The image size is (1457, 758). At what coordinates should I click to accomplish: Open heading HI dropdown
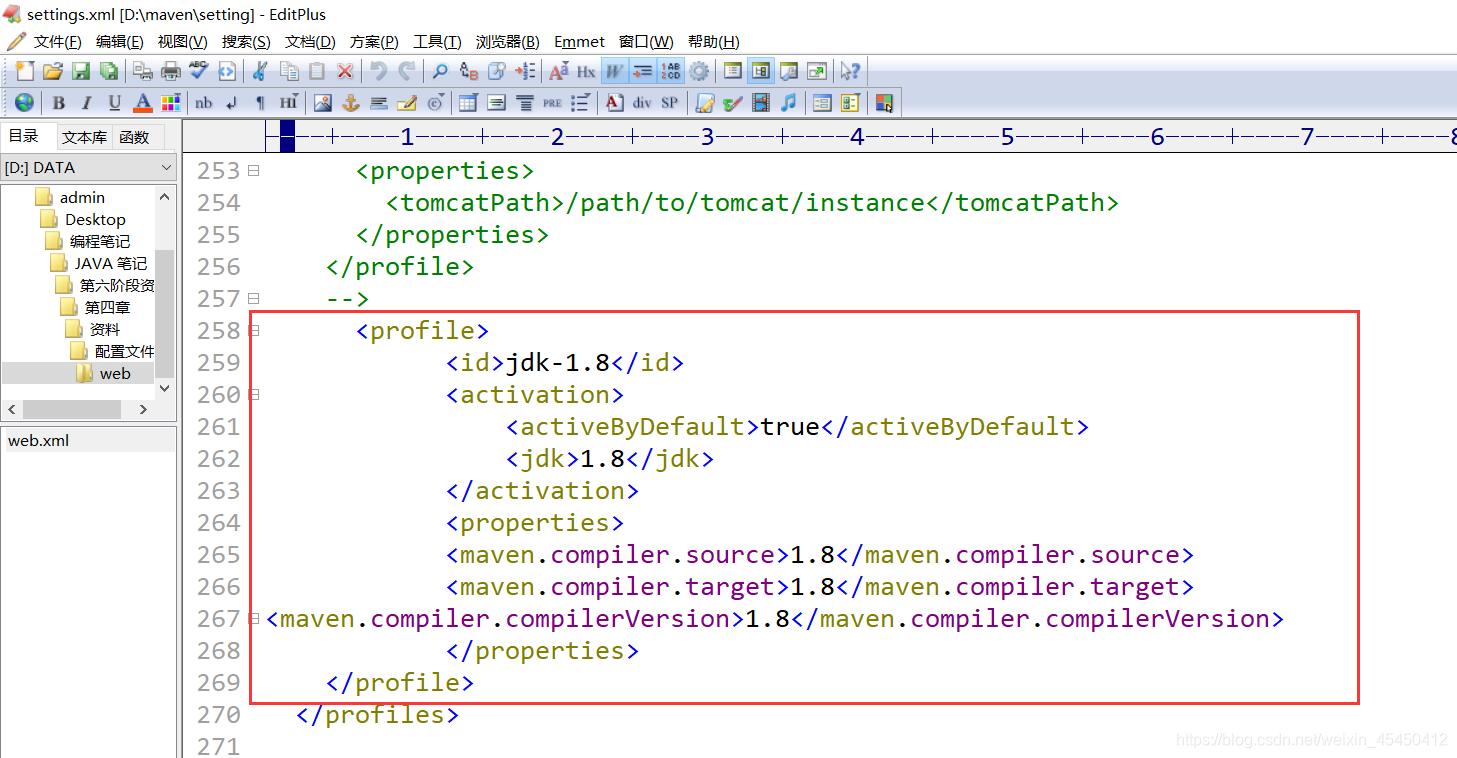289,102
